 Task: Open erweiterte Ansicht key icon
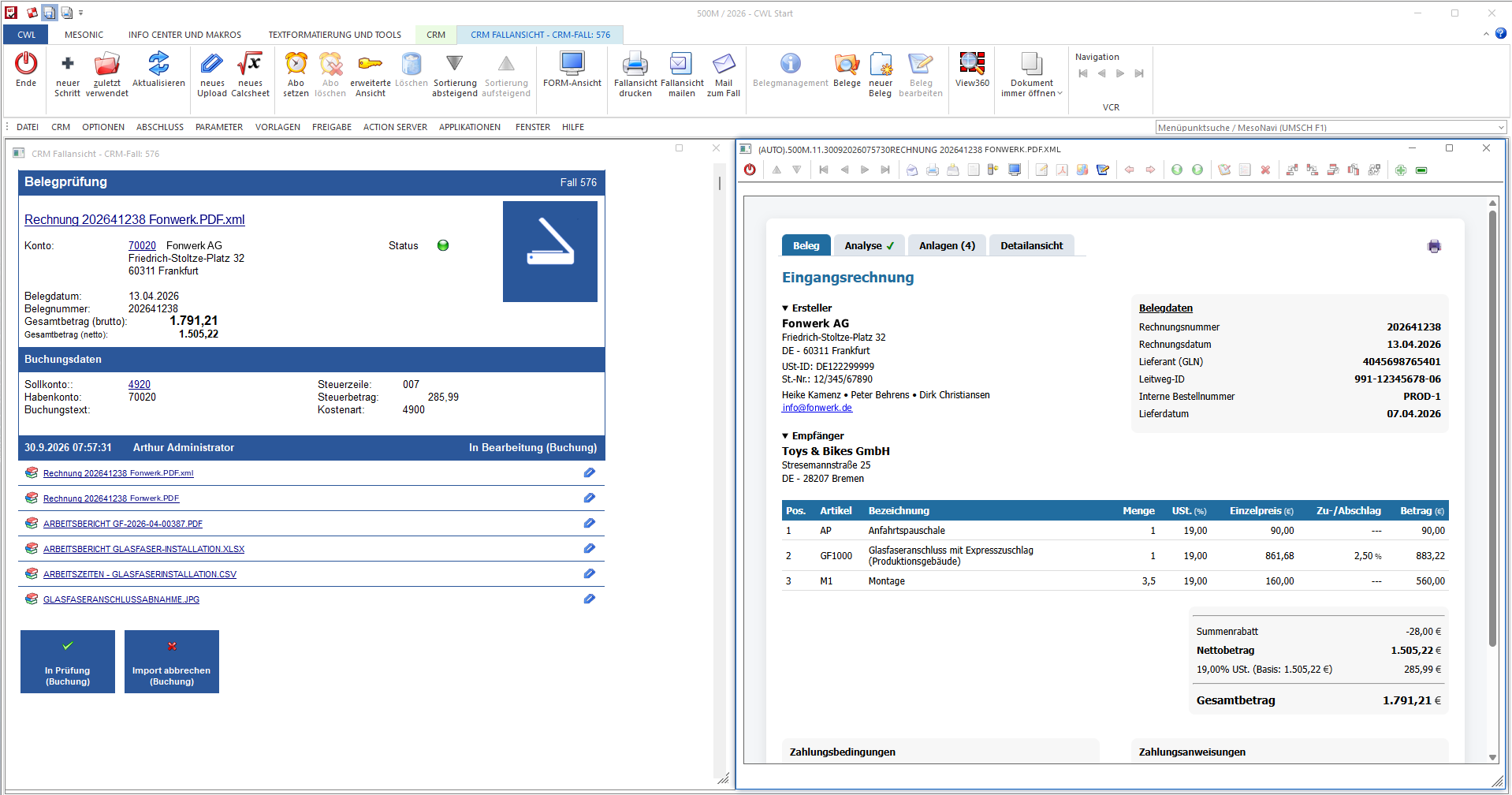pyautogui.click(x=370, y=63)
